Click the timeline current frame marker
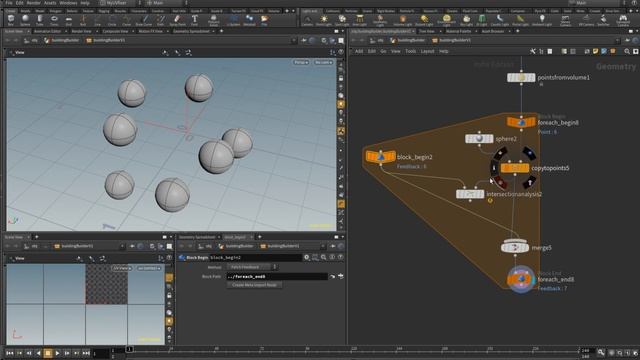This screenshot has width=640, height=360. click(129, 349)
